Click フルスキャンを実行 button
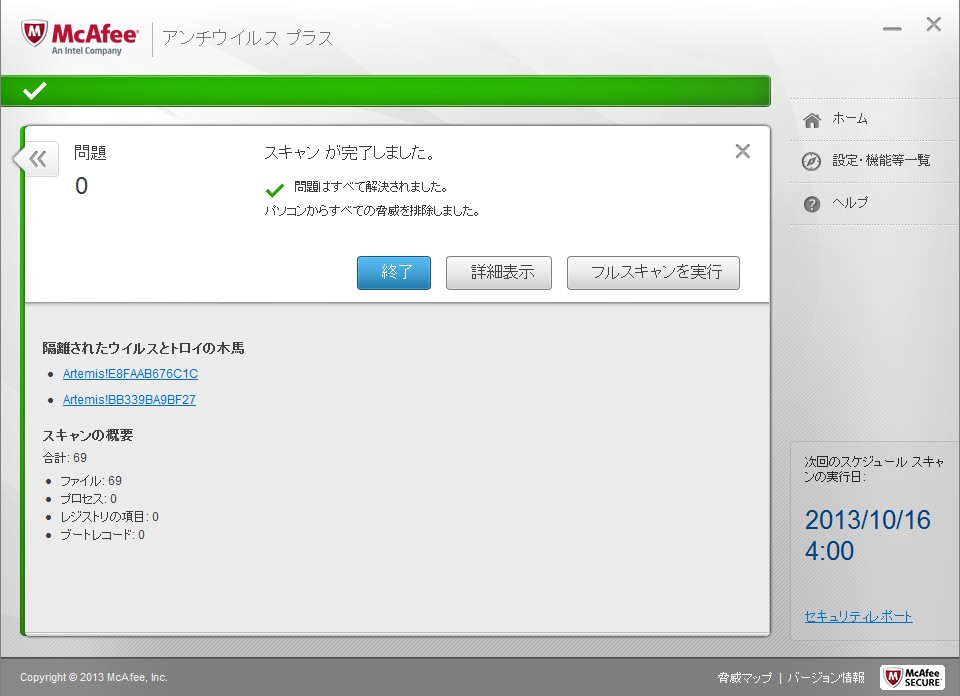The width and height of the screenshot is (960, 696). 653,272
